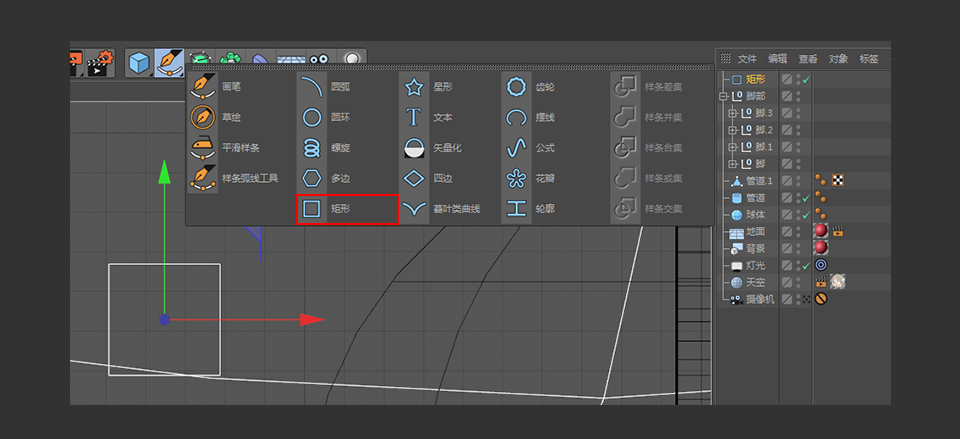Click the red material tag on 地面
This screenshot has width=960, height=439.
(821, 231)
